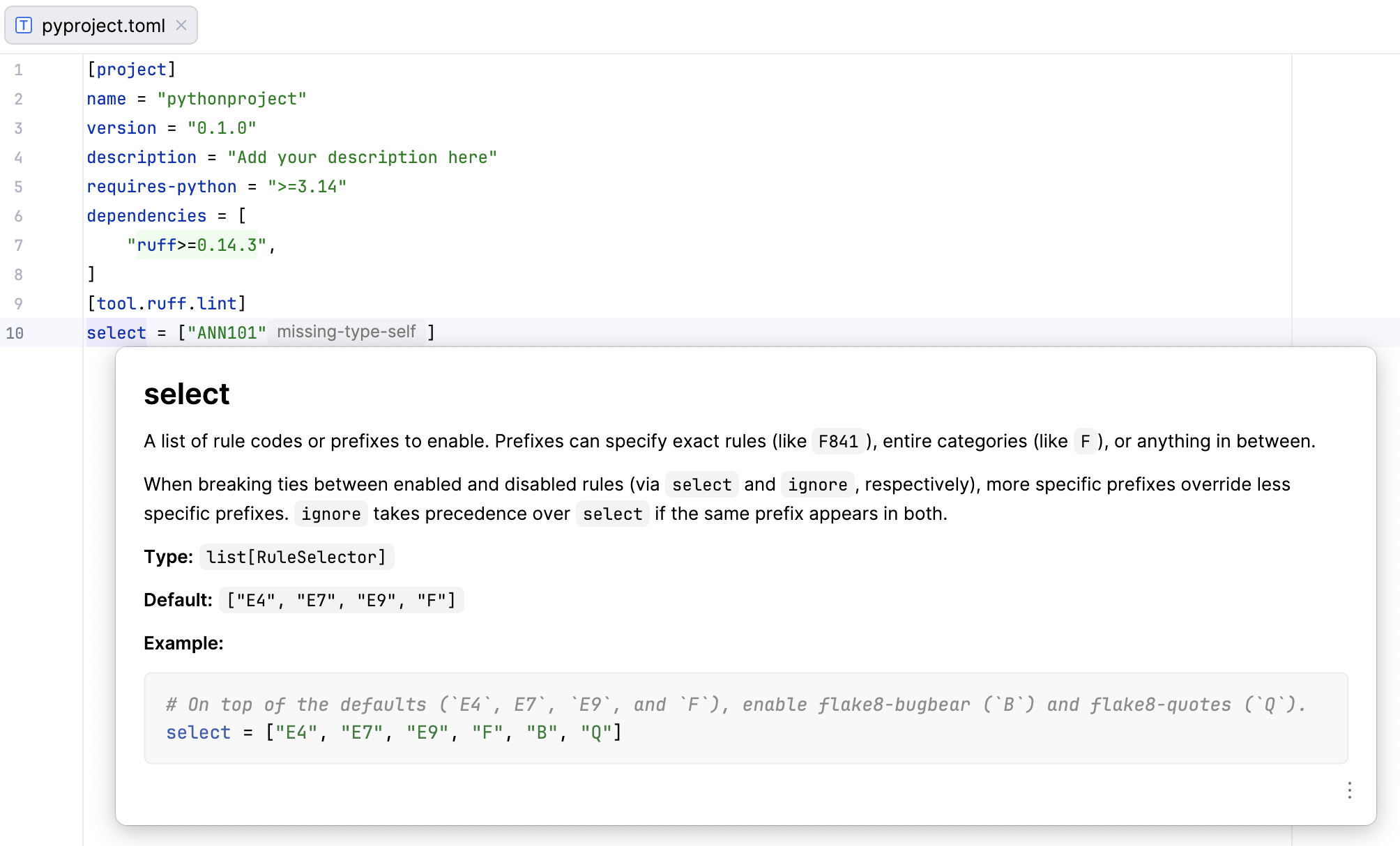Click the missing-type-self inlay hint
1400x846 pixels.
[347, 332]
